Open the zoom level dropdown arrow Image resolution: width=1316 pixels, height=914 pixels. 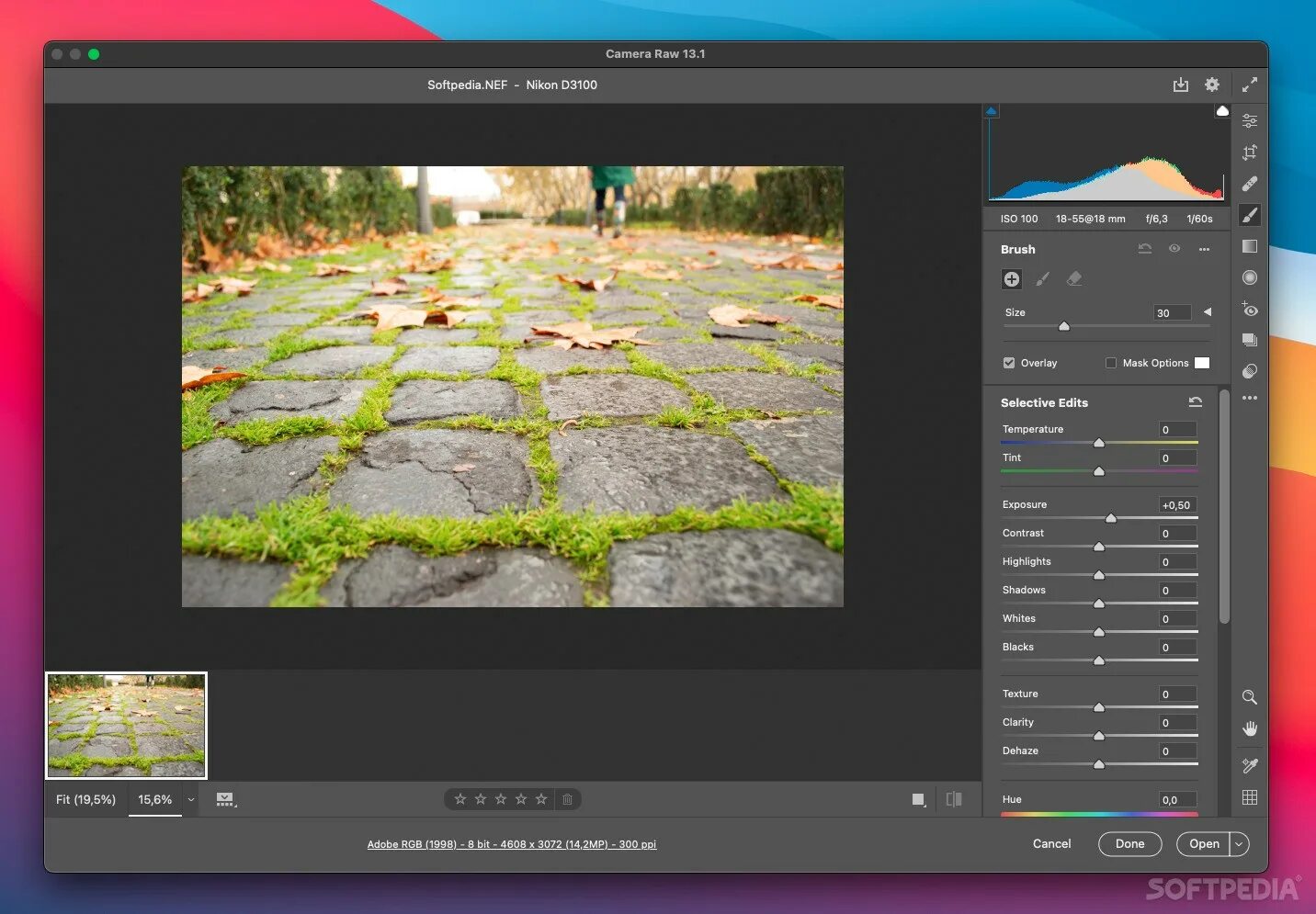(x=191, y=800)
